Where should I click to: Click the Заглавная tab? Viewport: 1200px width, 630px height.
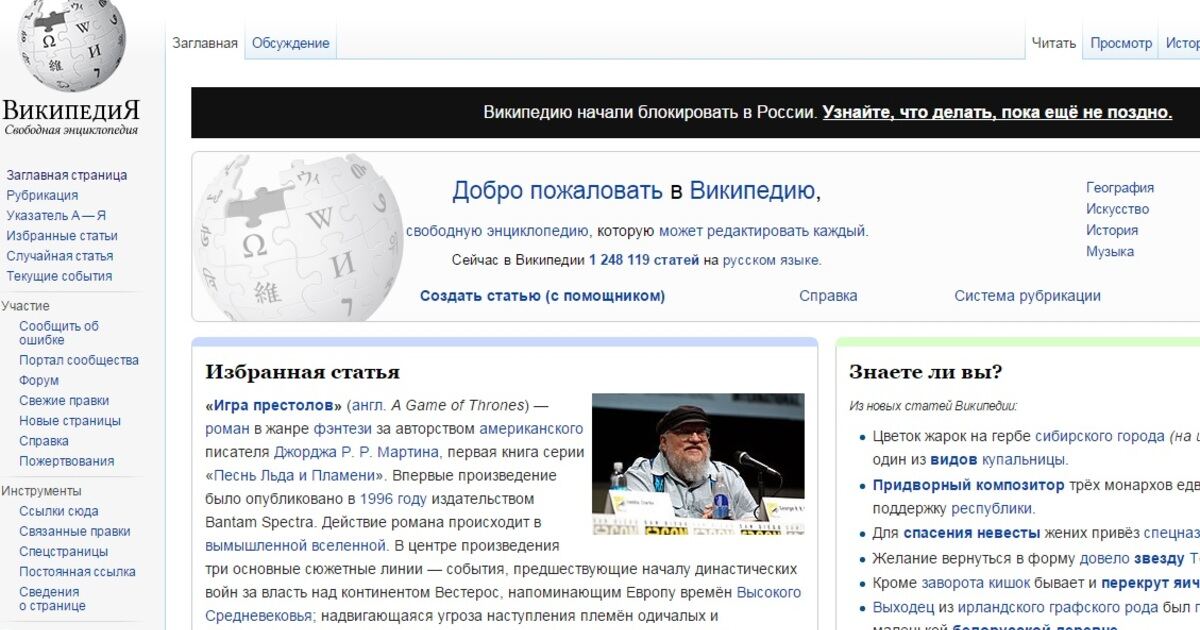click(x=205, y=43)
